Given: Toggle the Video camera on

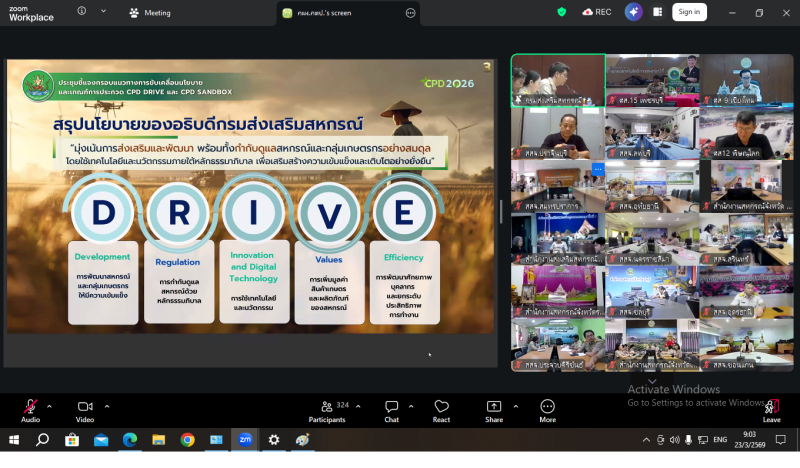Looking at the screenshot, I should pos(85,407).
